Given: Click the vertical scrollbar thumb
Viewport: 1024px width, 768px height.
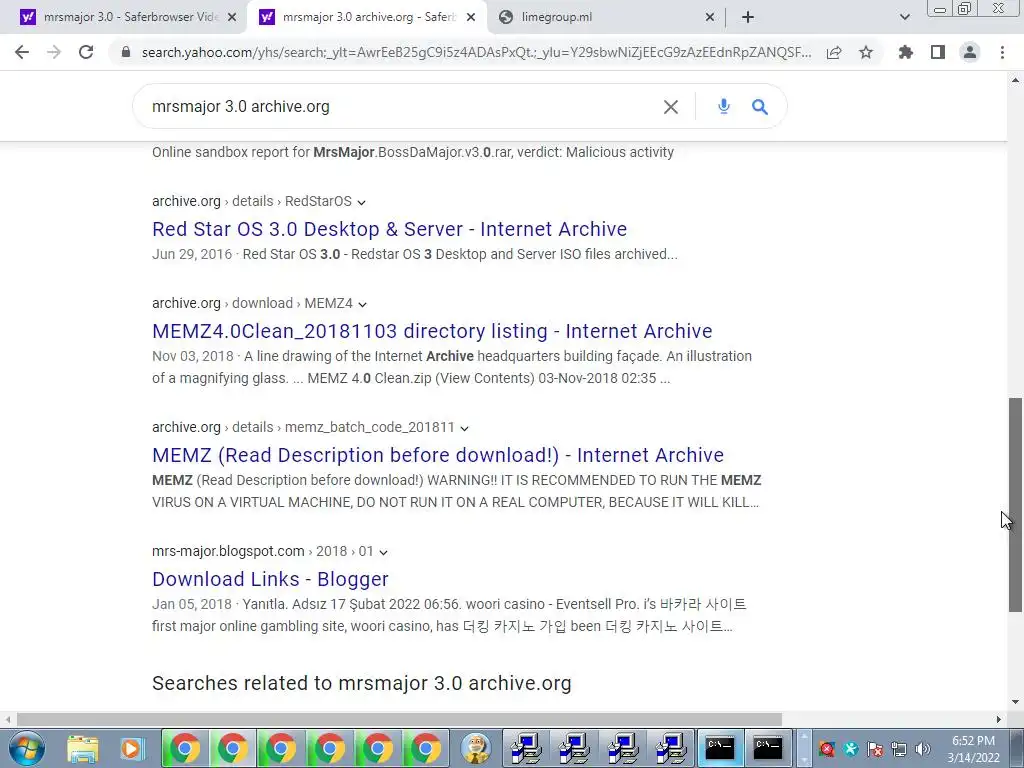Looking at the screenshot, I should point(1015,505).
